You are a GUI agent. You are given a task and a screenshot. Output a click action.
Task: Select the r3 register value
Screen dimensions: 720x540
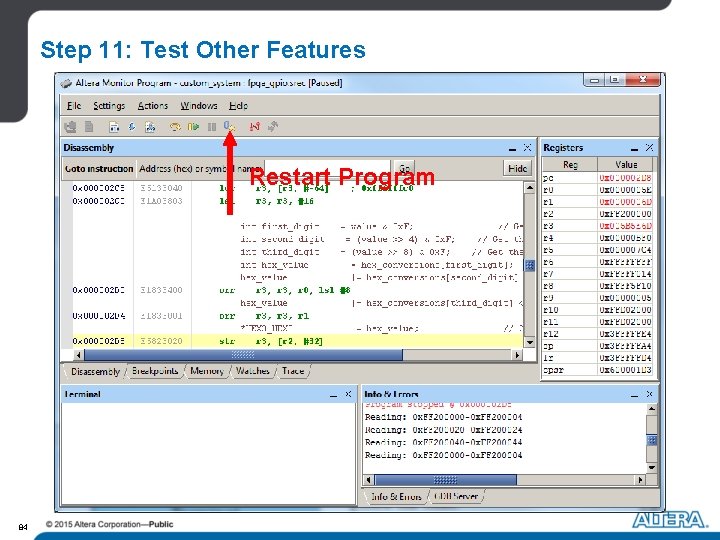click(625, 226)
